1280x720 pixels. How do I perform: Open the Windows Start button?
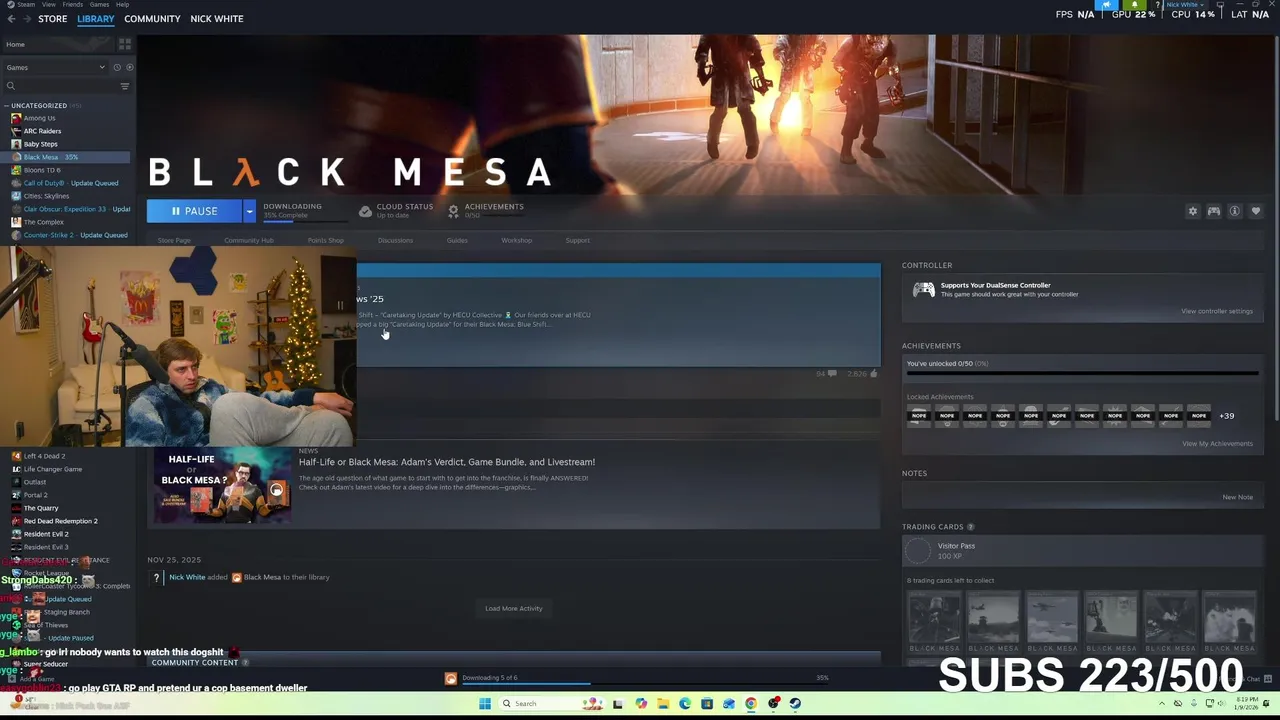485,704
